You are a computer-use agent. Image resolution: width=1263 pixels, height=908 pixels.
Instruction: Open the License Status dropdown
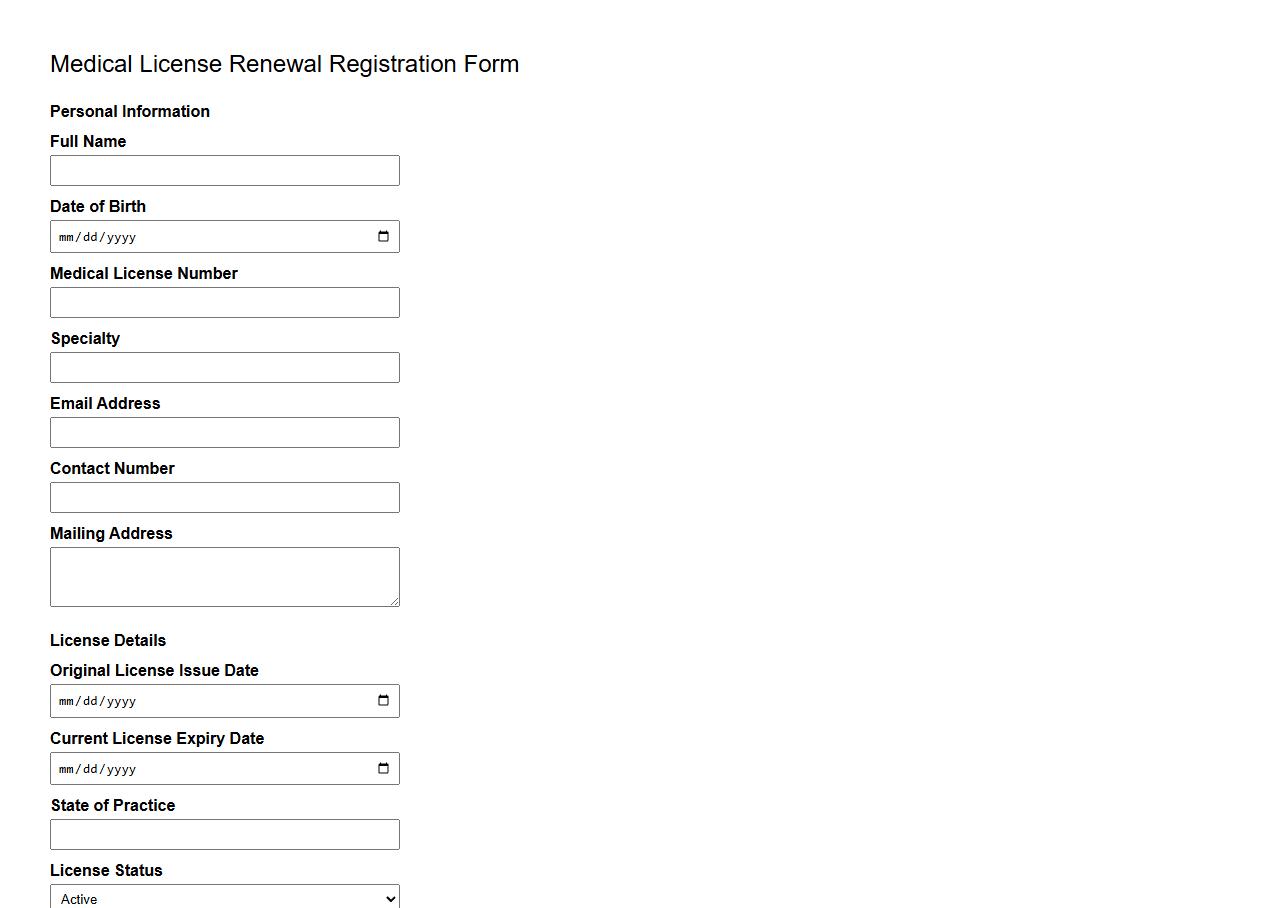[x=224, y=898]
